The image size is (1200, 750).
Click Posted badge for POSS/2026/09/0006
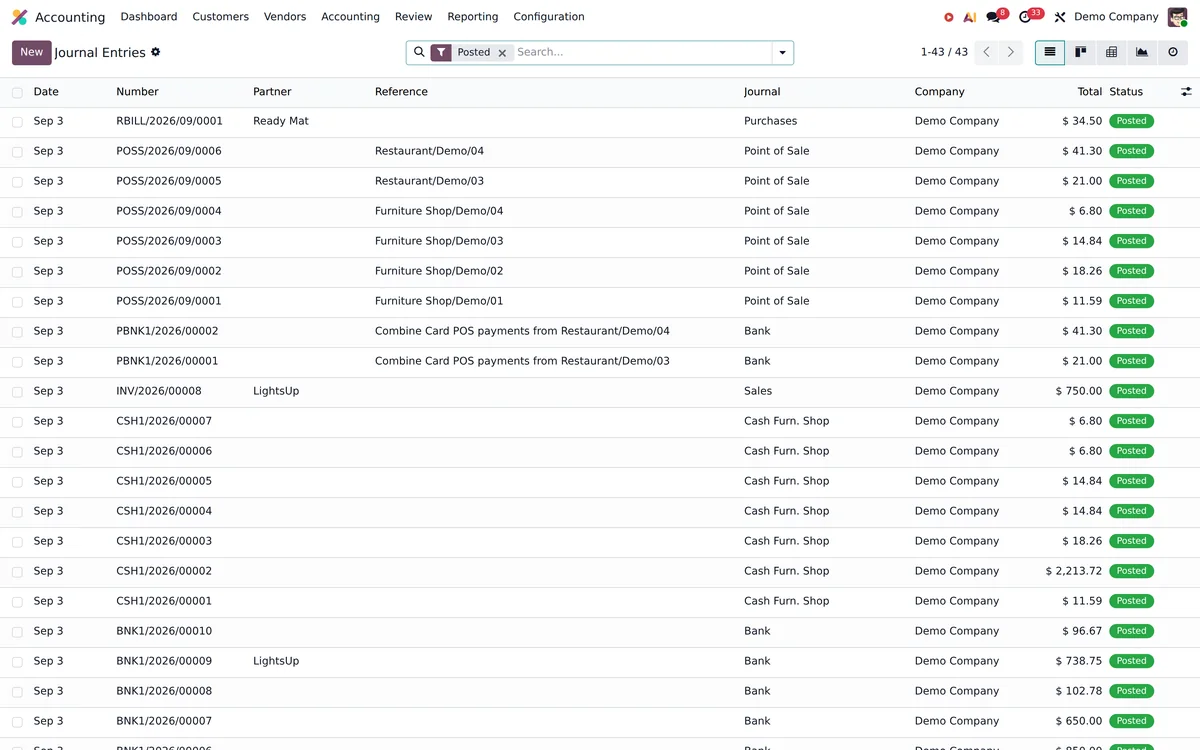[1131, 151]
